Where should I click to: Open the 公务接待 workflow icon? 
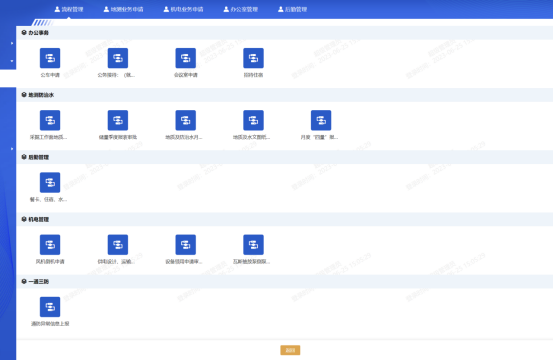click(x=117, y=58)
